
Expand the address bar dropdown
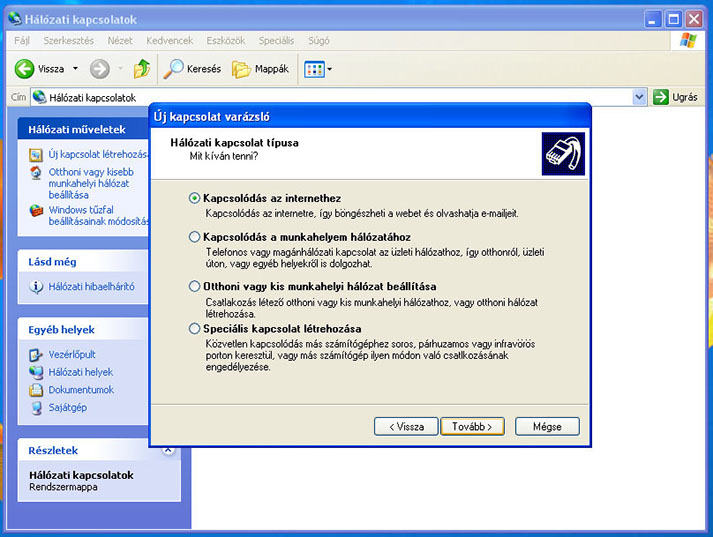coord(639,97)
